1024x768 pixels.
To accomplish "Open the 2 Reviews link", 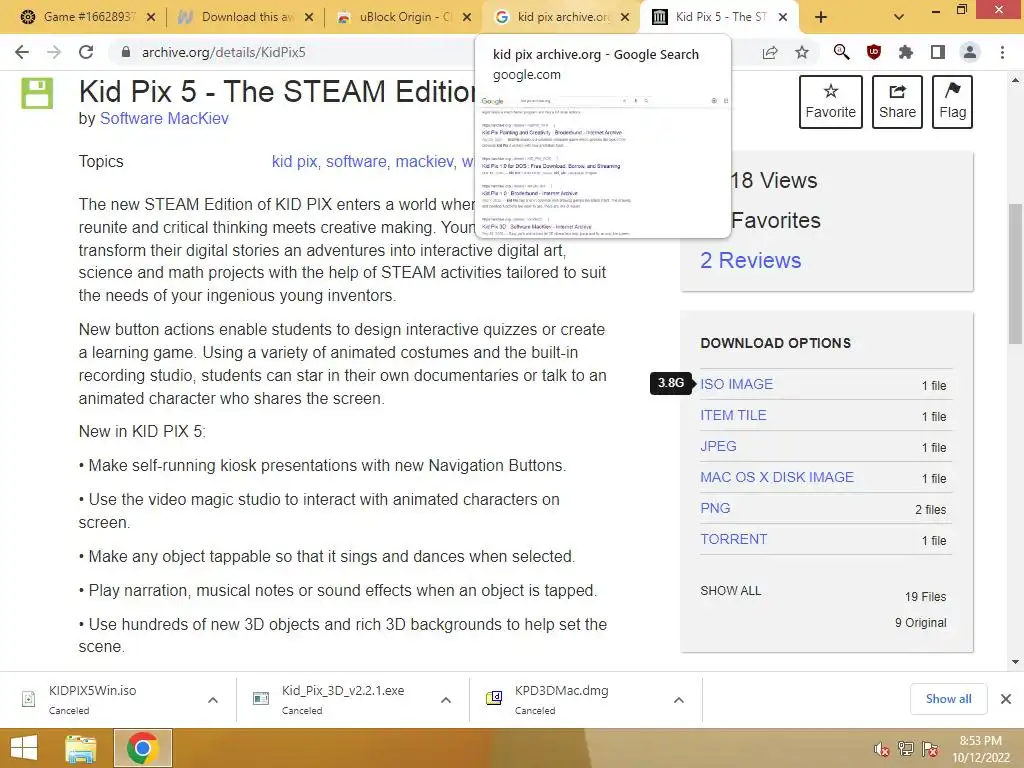I will click(x=750, y=261).
